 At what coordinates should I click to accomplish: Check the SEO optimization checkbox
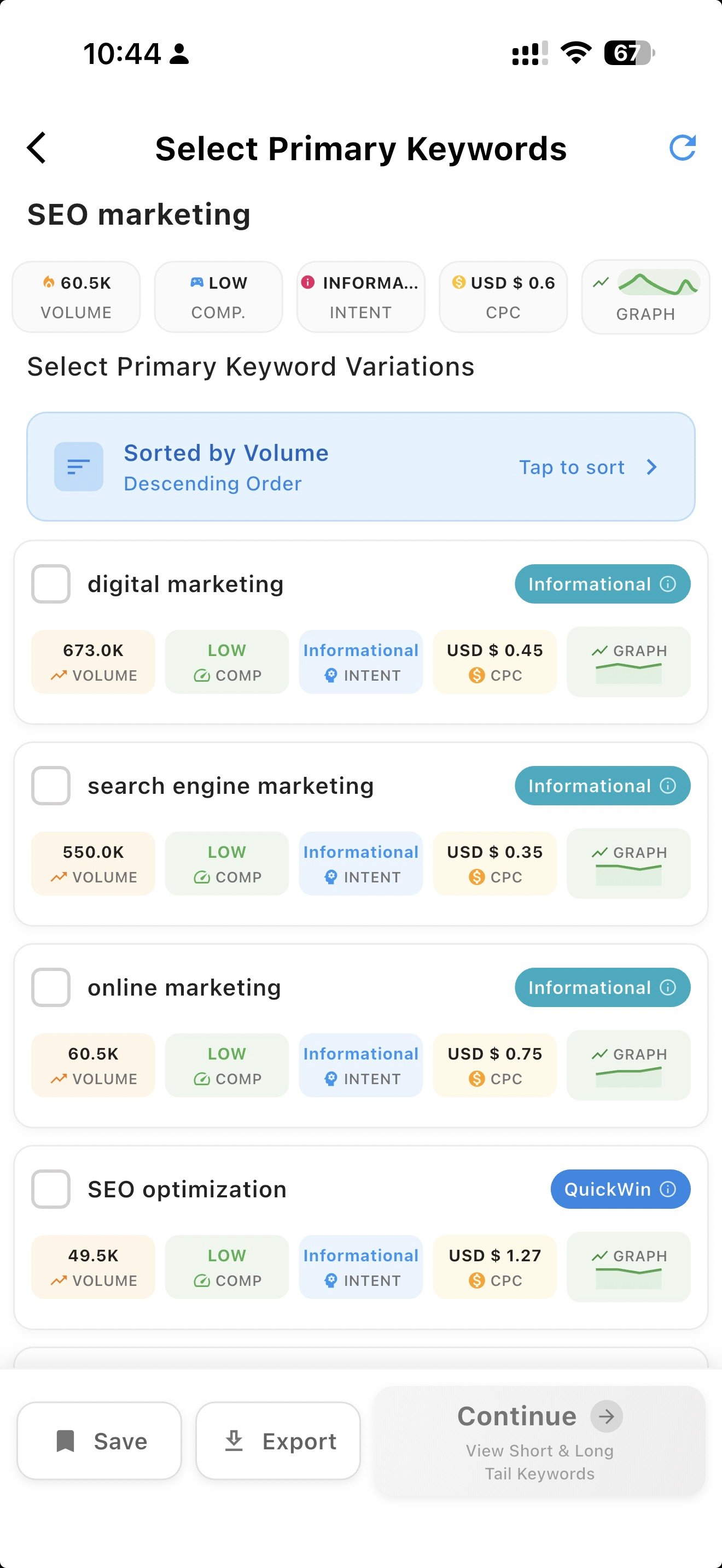(50, 1189)
